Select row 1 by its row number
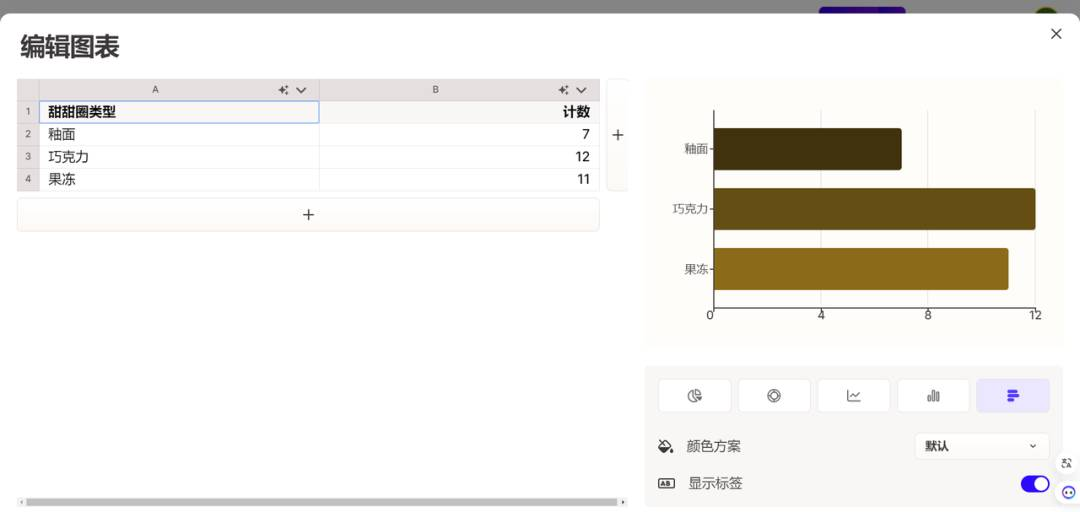This screenshot has height=512, width=1080. [x=28, y=112]
